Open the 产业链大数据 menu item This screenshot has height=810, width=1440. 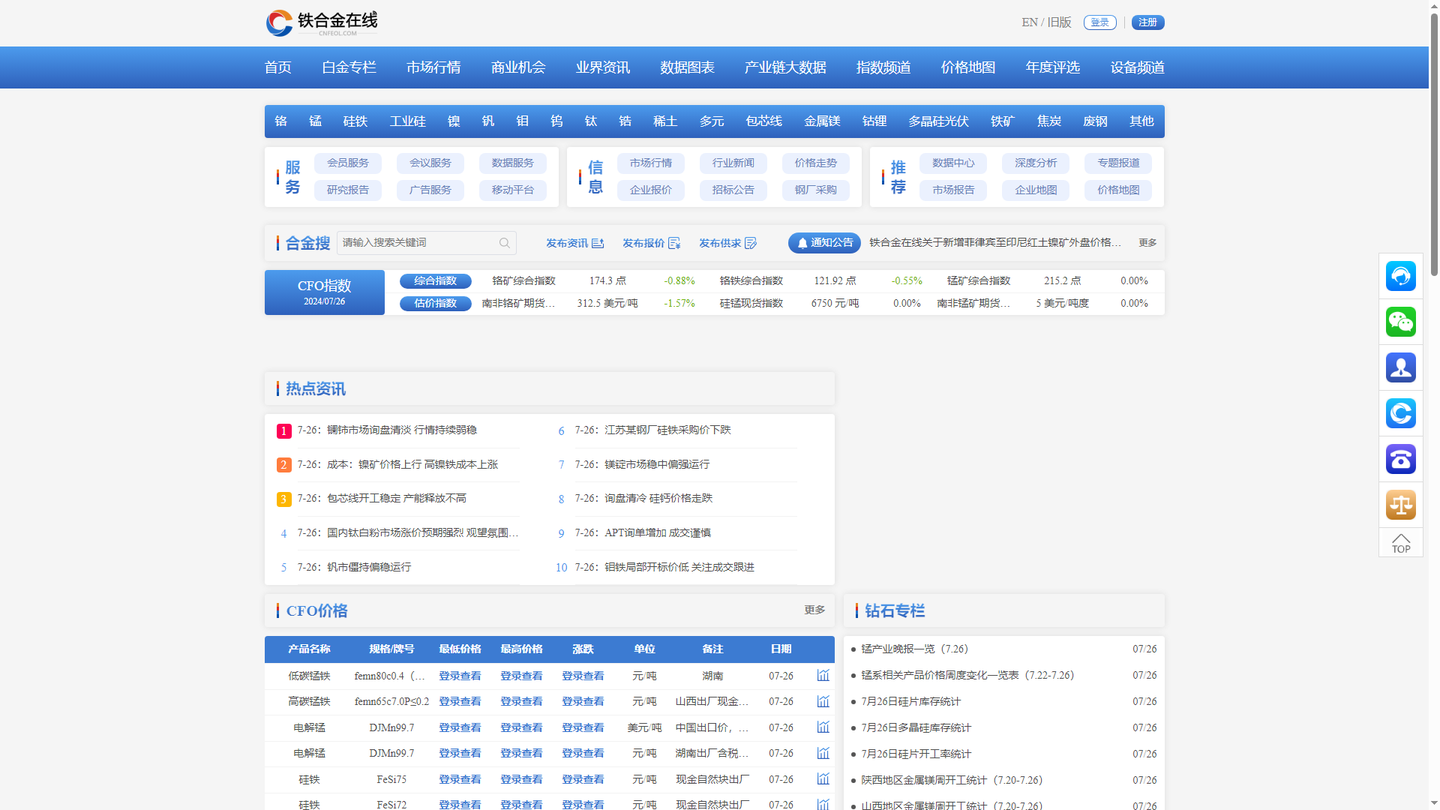(785, 67)
